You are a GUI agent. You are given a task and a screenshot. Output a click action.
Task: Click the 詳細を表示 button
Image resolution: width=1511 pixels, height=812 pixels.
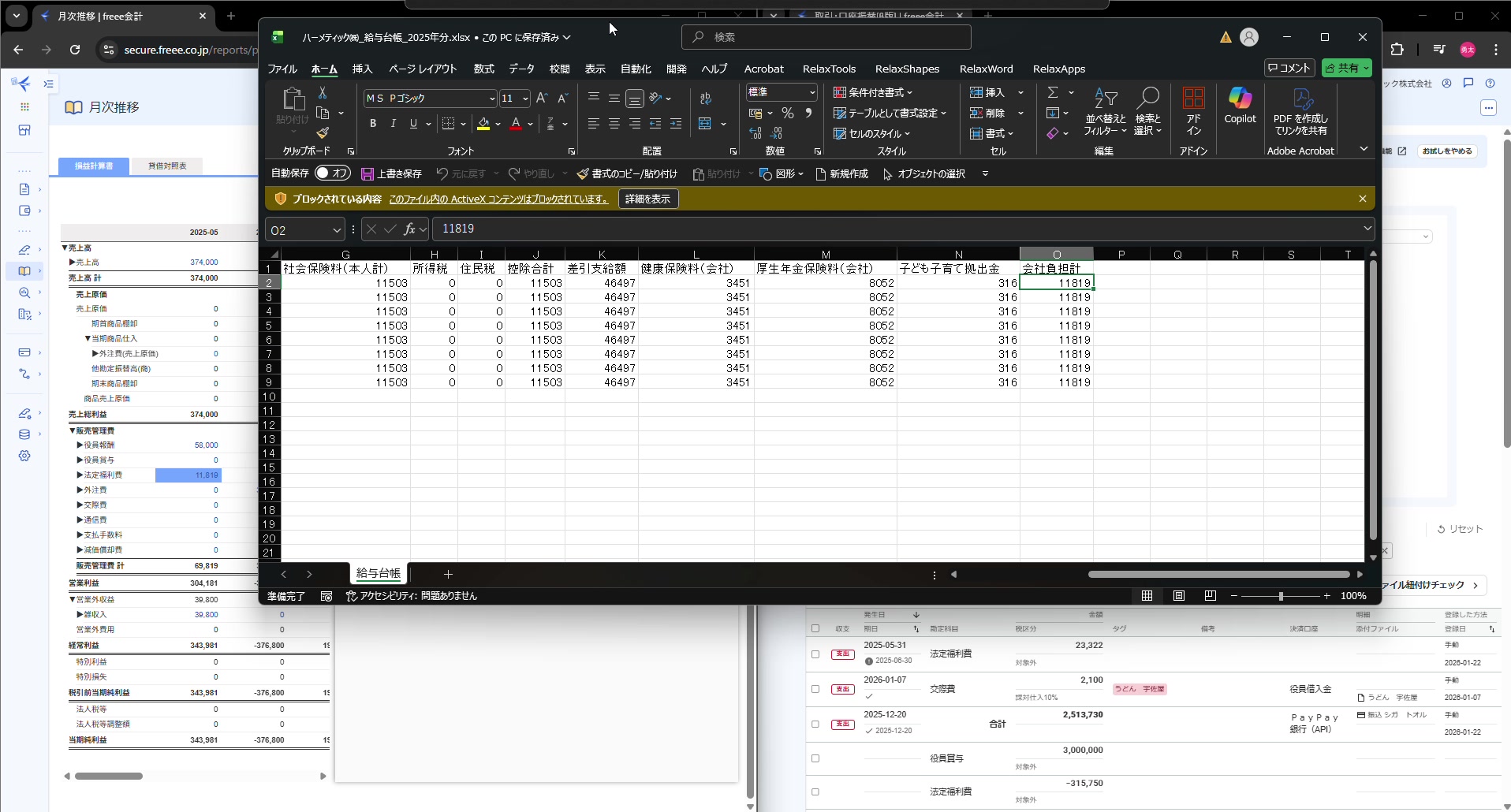[x=647, y=199]
